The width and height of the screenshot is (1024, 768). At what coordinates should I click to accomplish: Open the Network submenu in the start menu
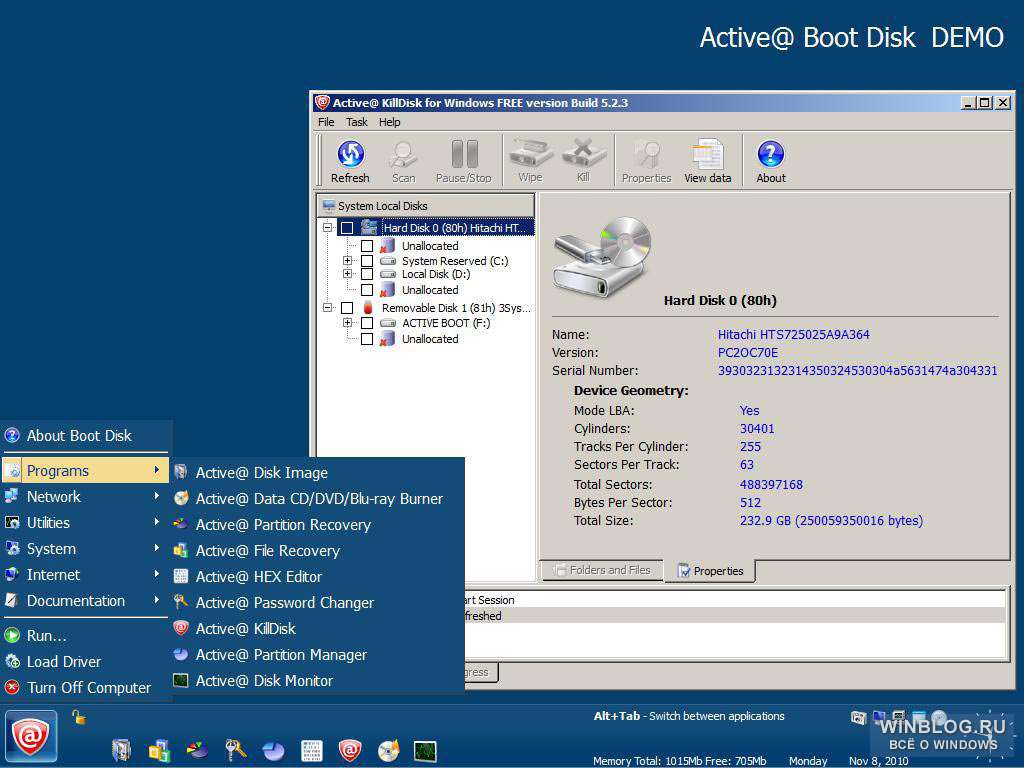pyautogui.click(x=85, y=496)
